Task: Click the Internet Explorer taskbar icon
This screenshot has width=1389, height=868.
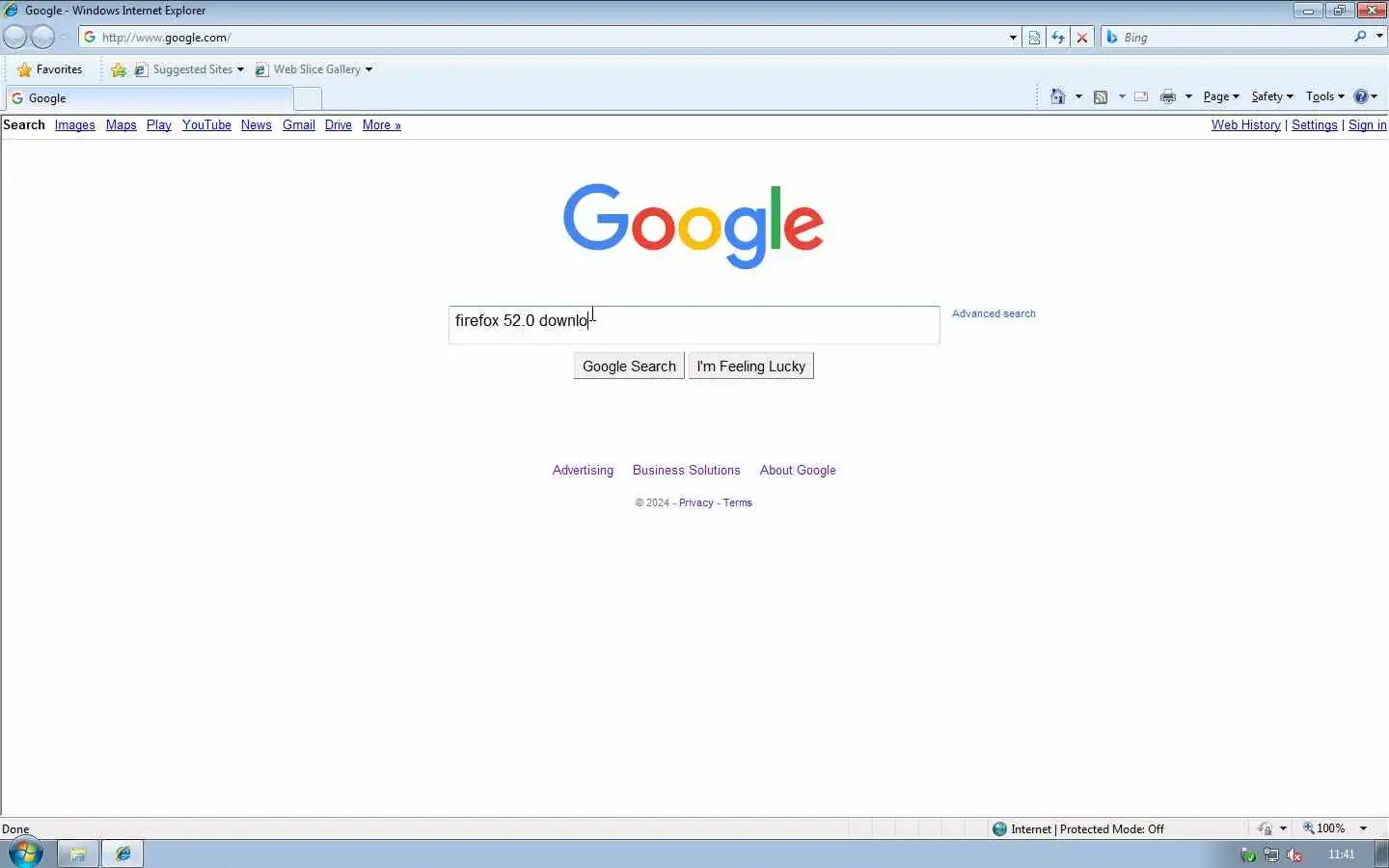Action: [x=123, y=854]
